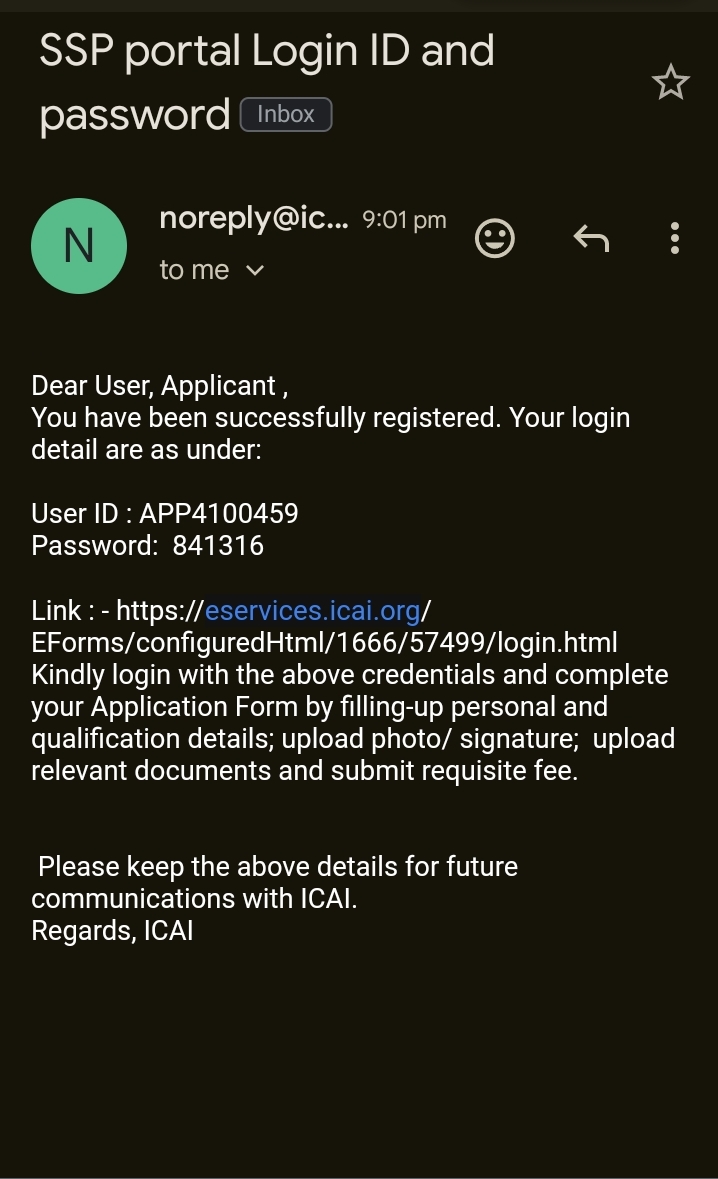Tap the green 'N' sender avatar
Screen dimensions: 718x1179
[x=79, y=246]
